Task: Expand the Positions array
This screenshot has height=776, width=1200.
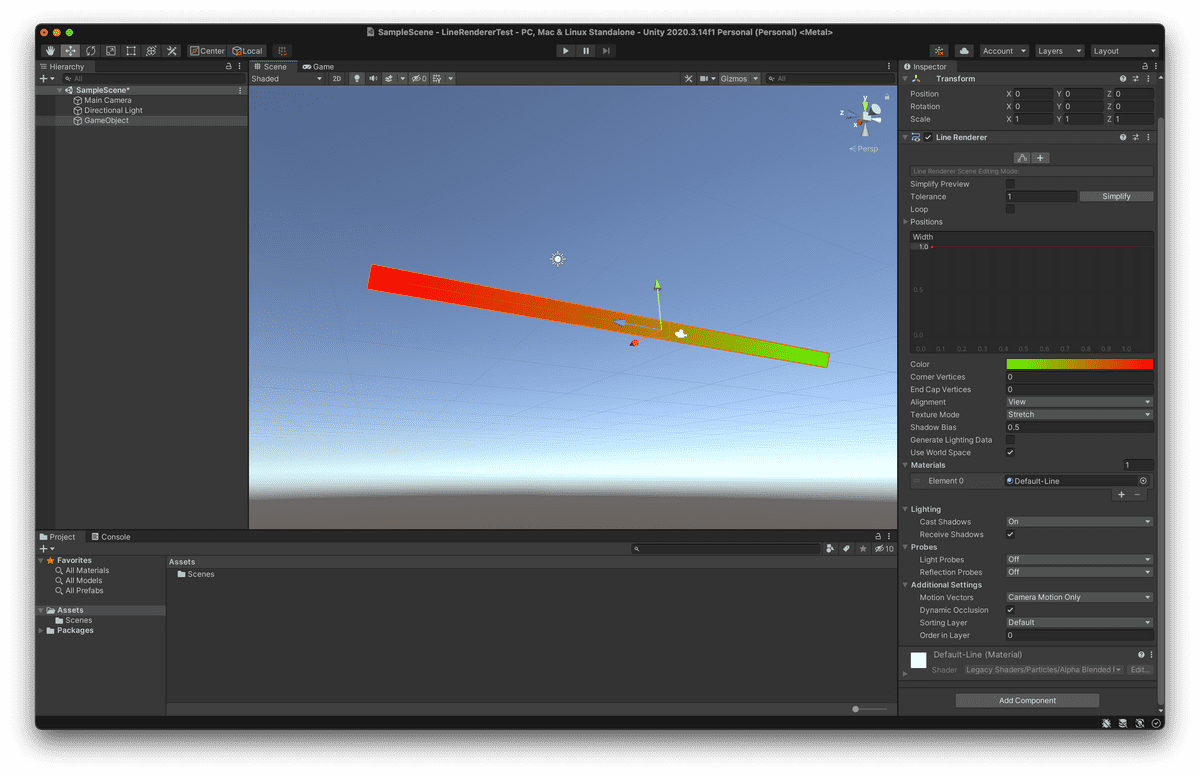Action: 907,222
